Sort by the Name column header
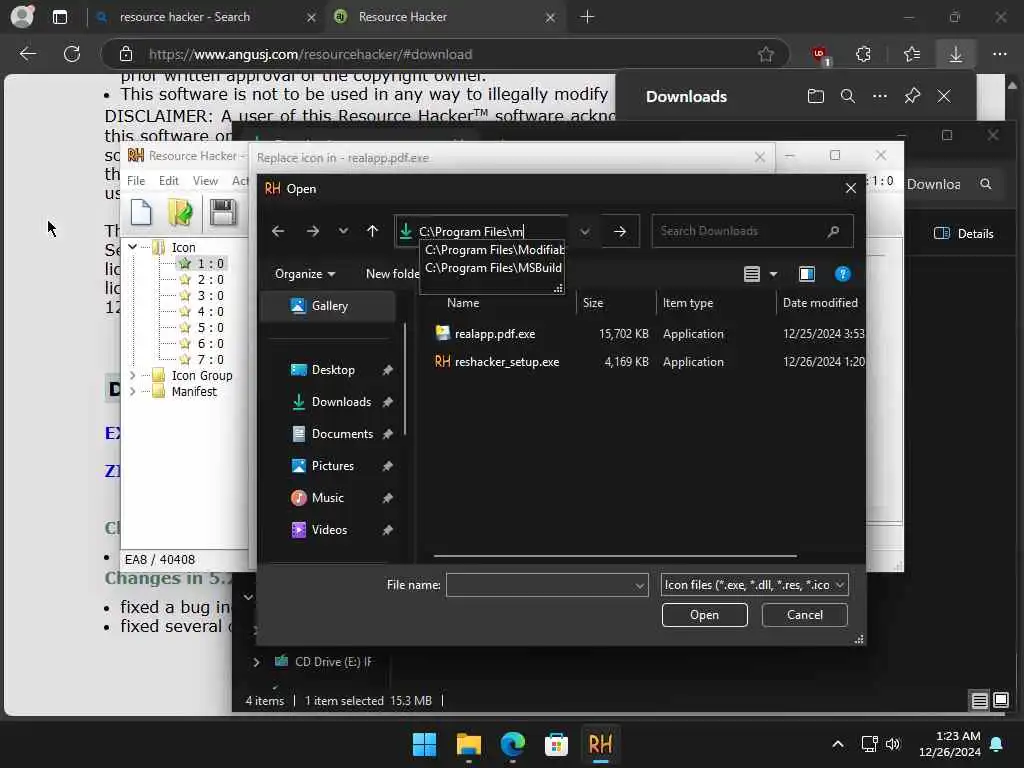The width and height of the screenshot is (1024, 768). (463, 303)
